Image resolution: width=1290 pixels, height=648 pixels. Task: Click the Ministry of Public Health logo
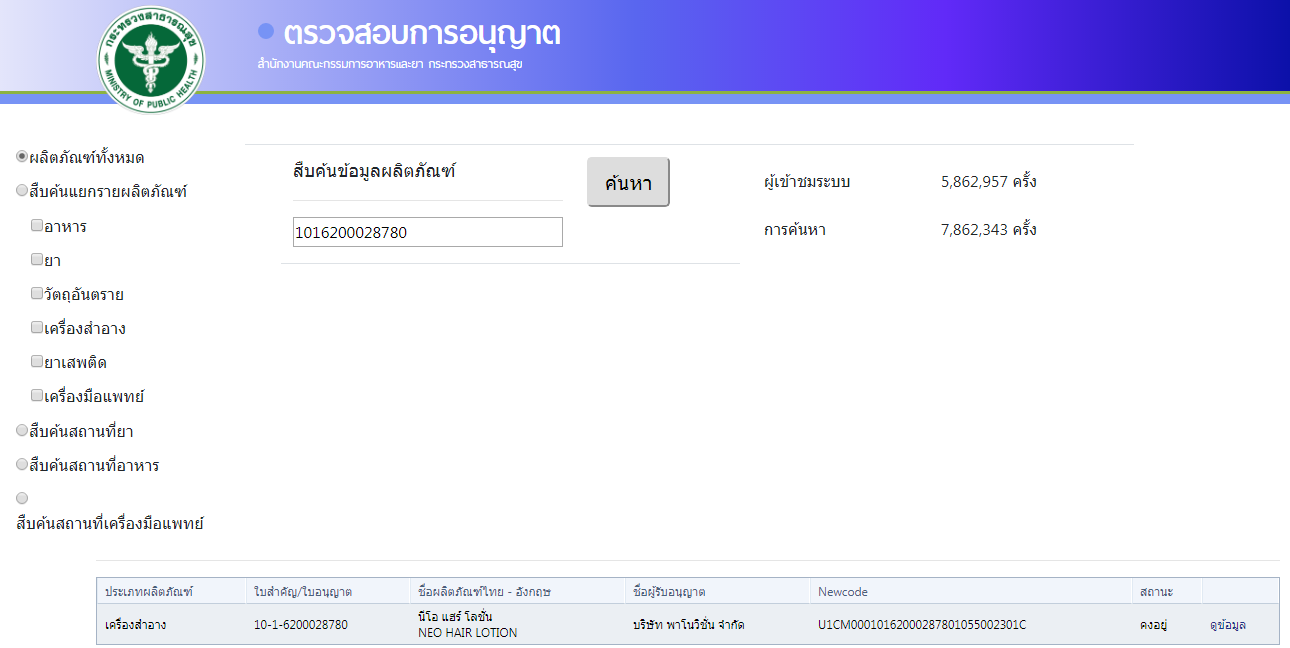(152, 58)
